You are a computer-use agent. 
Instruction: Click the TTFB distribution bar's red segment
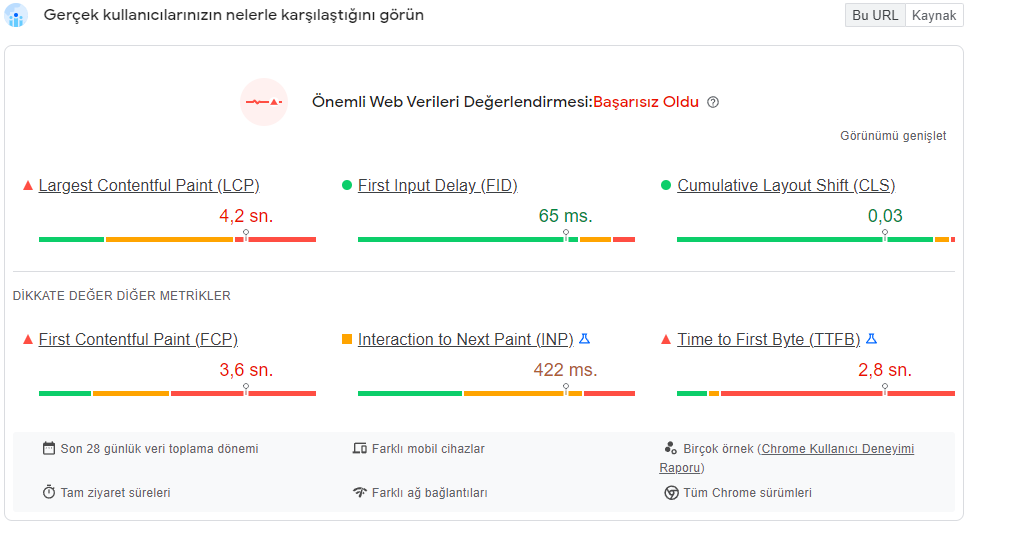point(838,394)
